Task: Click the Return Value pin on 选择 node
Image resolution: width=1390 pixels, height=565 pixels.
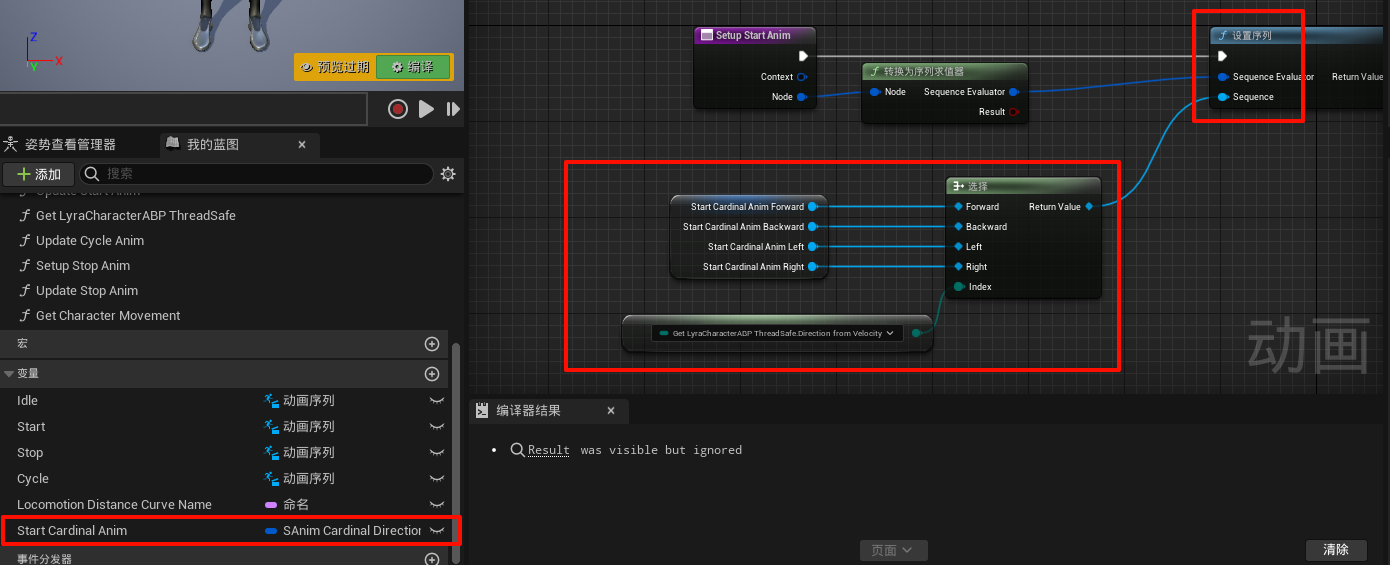Action: coord(1088,207)
